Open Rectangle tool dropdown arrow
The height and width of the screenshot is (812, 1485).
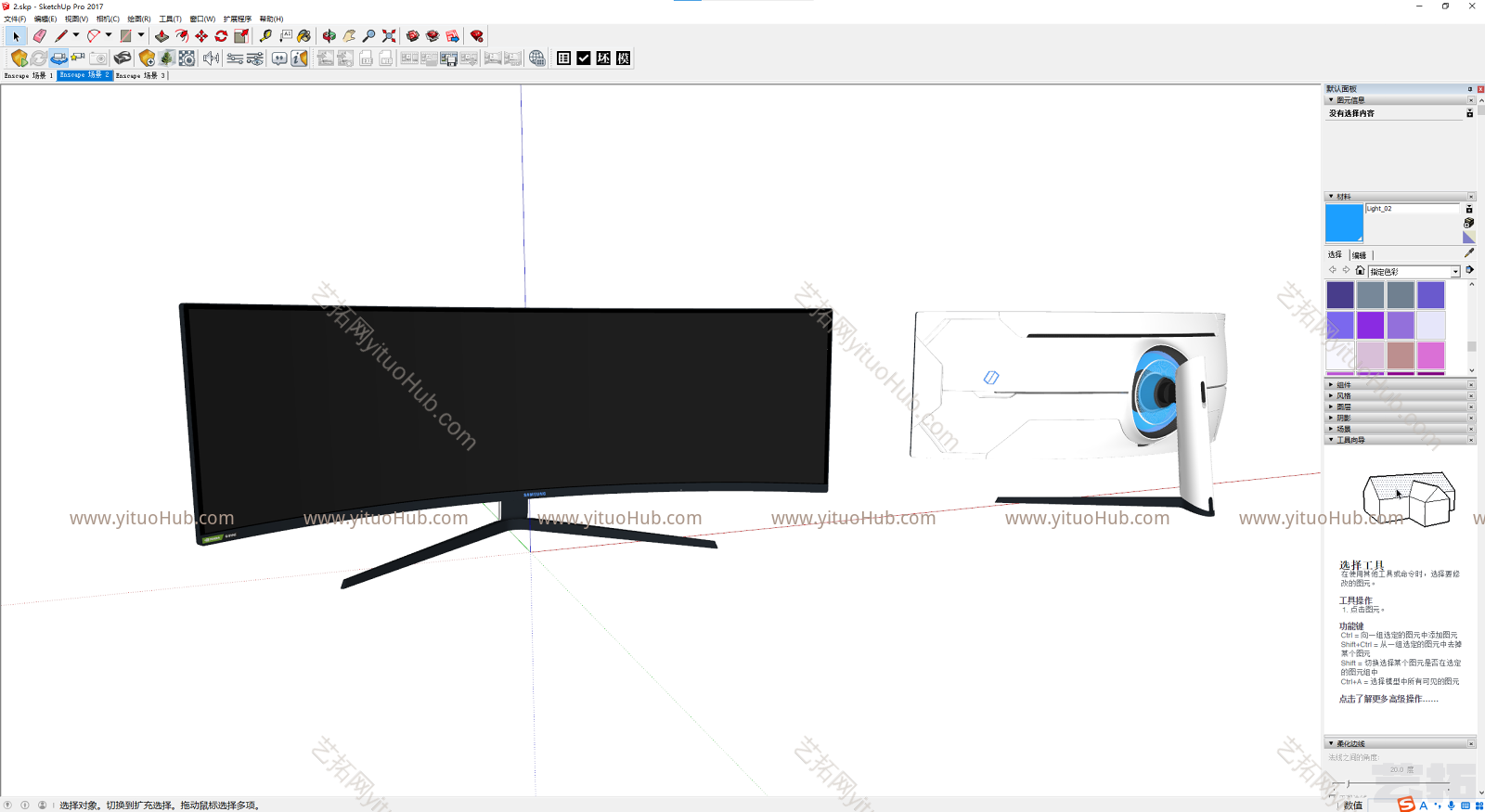pos(141,36)
